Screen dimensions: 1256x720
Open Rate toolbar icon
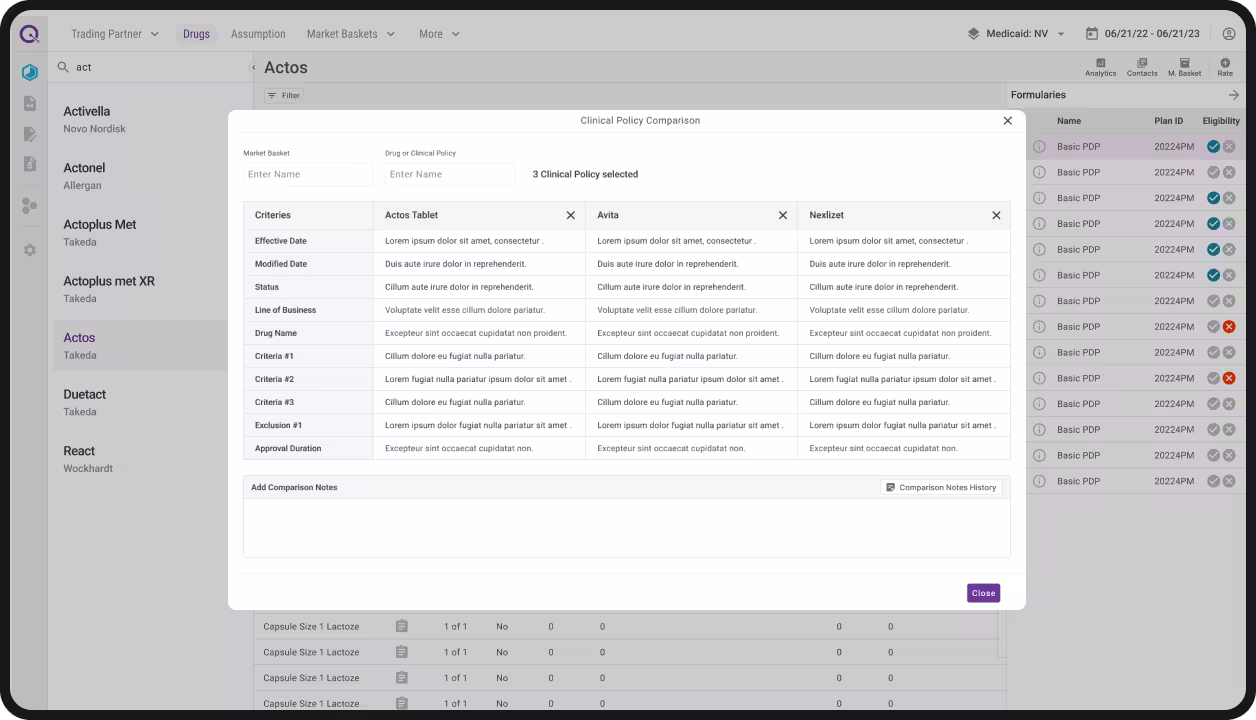(1225, 67)
